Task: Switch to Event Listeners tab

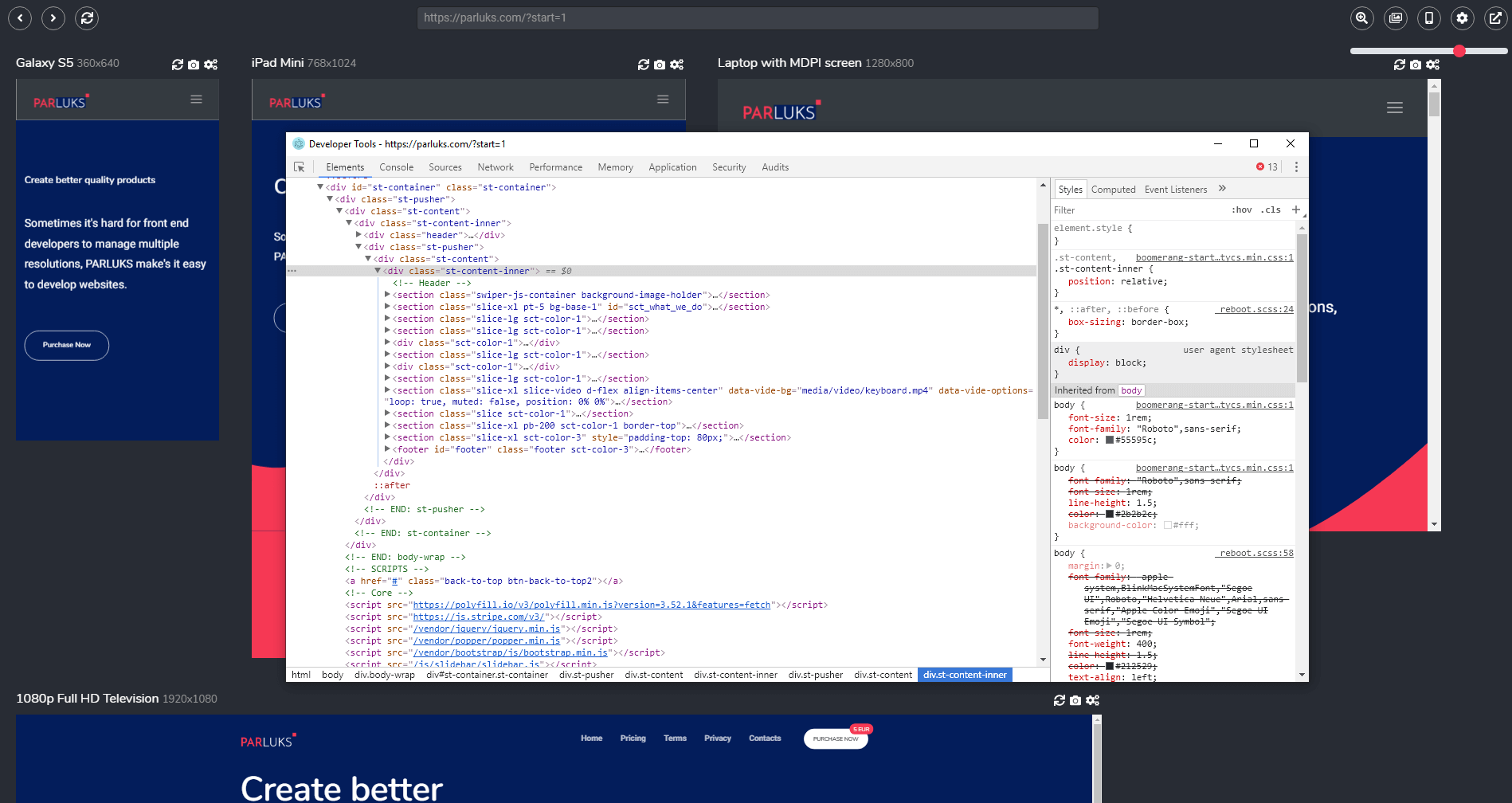Action: pos(1176,190)
